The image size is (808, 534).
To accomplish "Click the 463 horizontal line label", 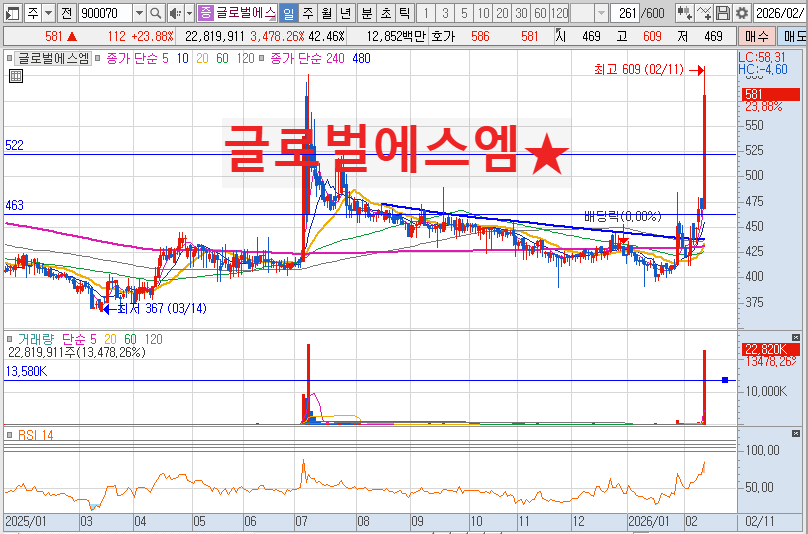I will click(x=14, y=206).
